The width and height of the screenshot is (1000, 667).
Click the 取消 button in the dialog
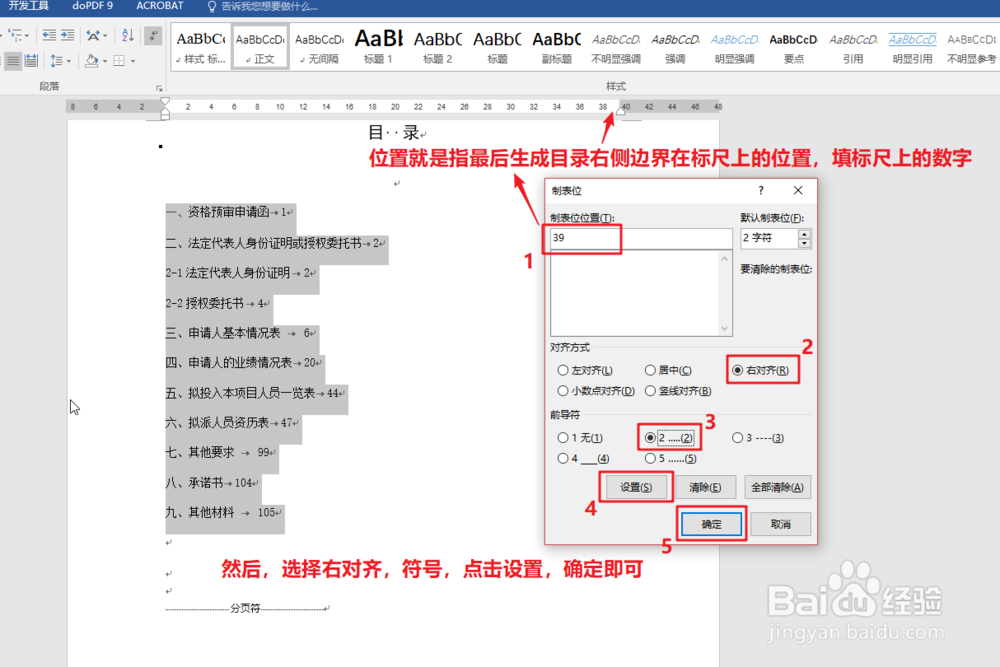click(x=781, y=524)
